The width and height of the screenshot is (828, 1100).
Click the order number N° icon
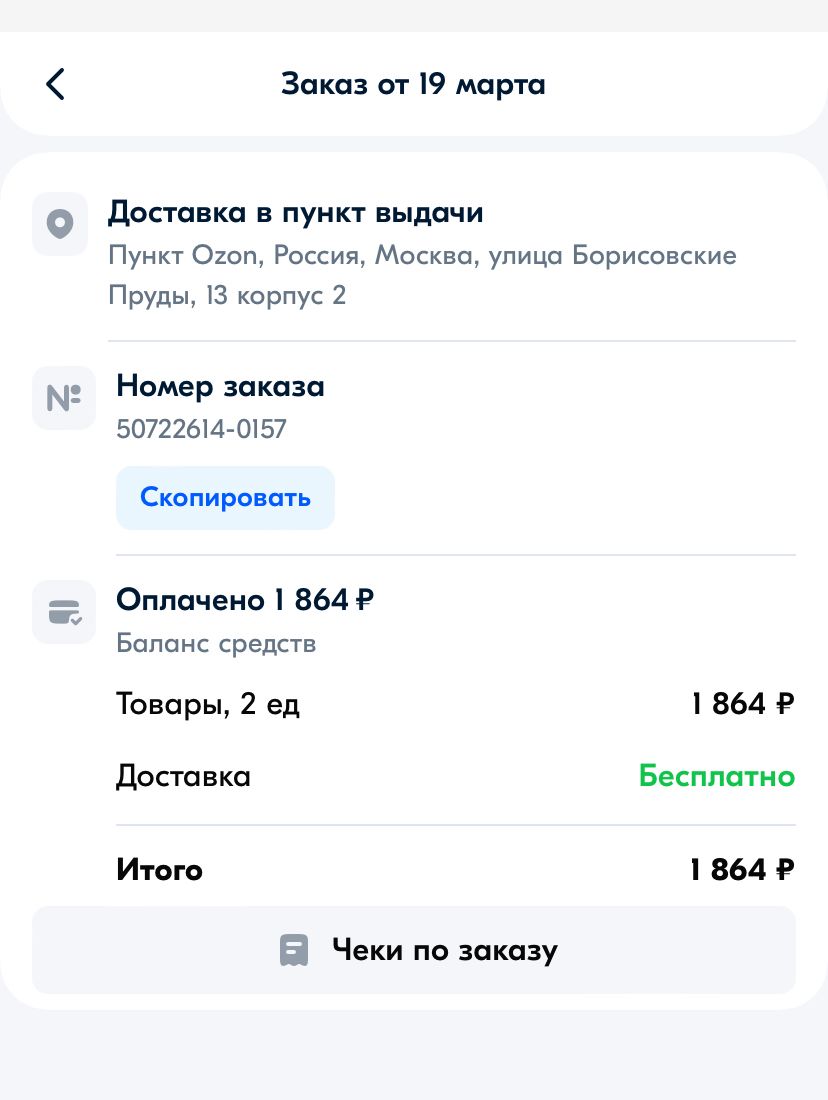(x=63, y=398)
